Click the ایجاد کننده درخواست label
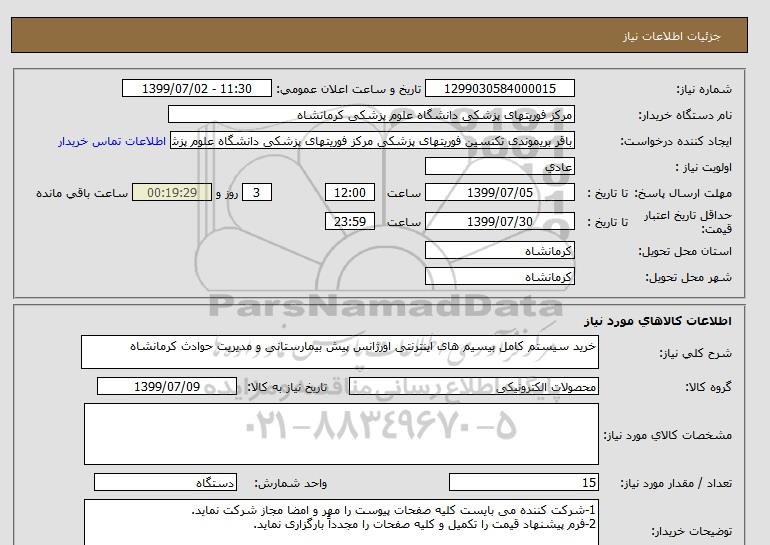770x545 pixels. pos(676,141)
